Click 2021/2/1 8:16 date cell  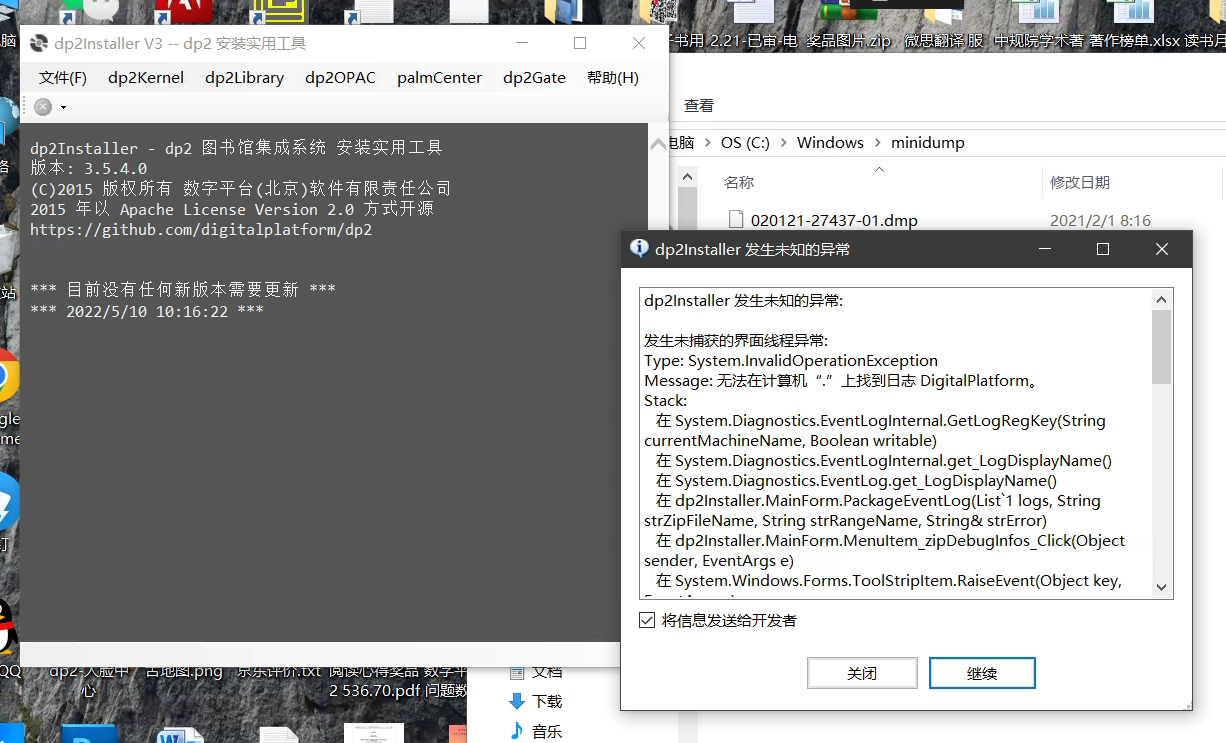coord(1100,220)
